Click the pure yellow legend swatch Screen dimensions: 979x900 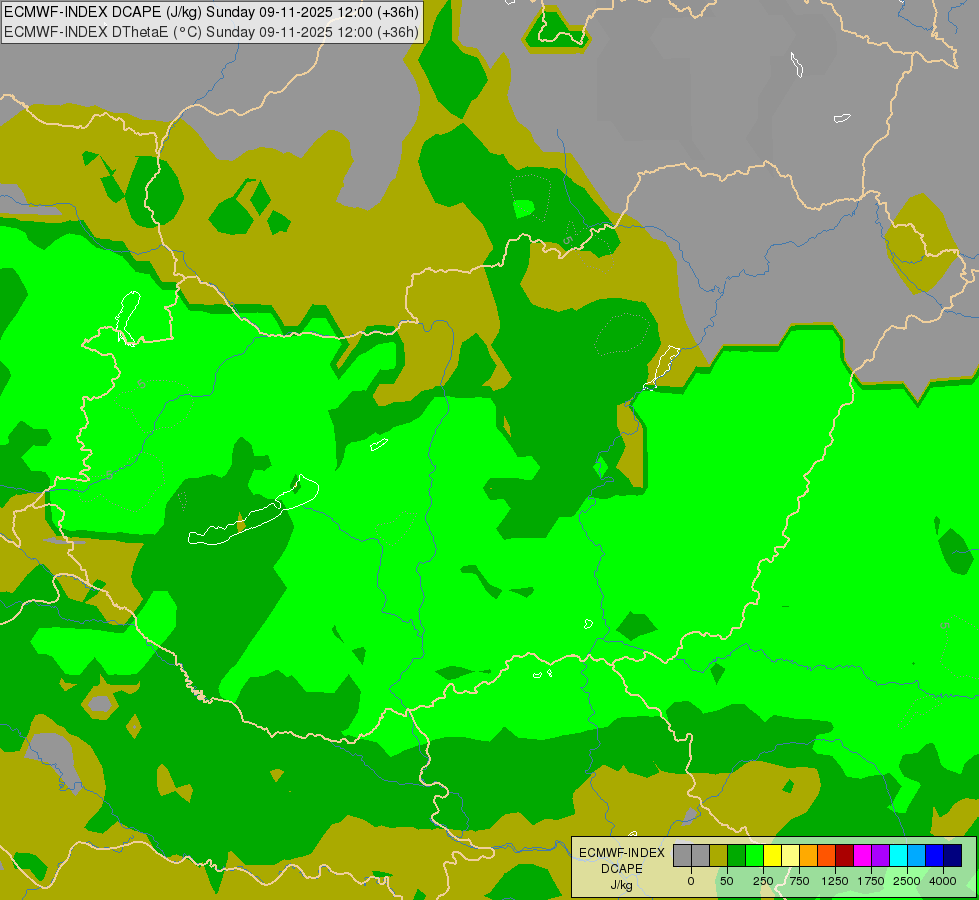click(x=772, y=855)
